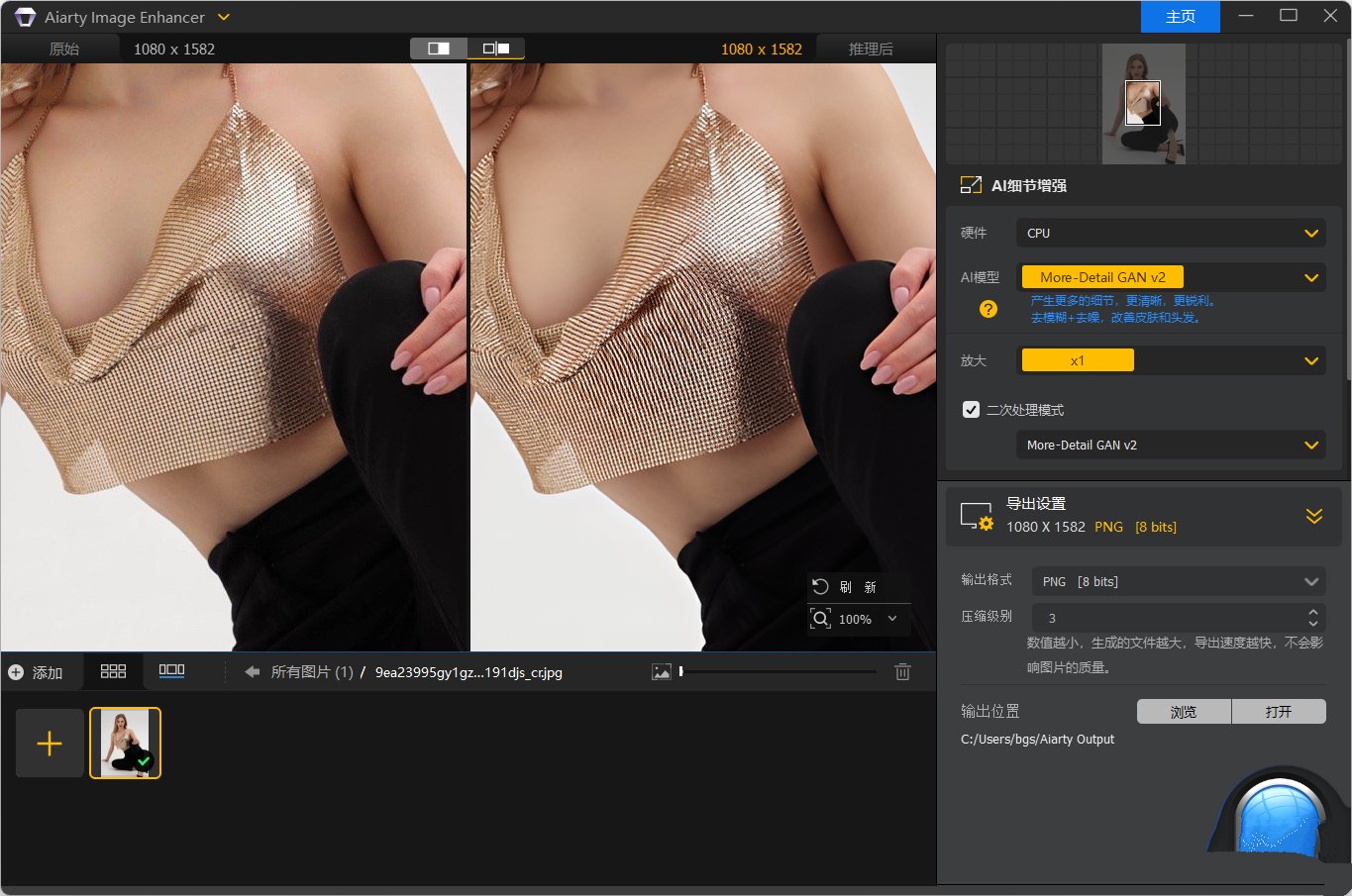Open the 100% zoom level dropdown

892,619
